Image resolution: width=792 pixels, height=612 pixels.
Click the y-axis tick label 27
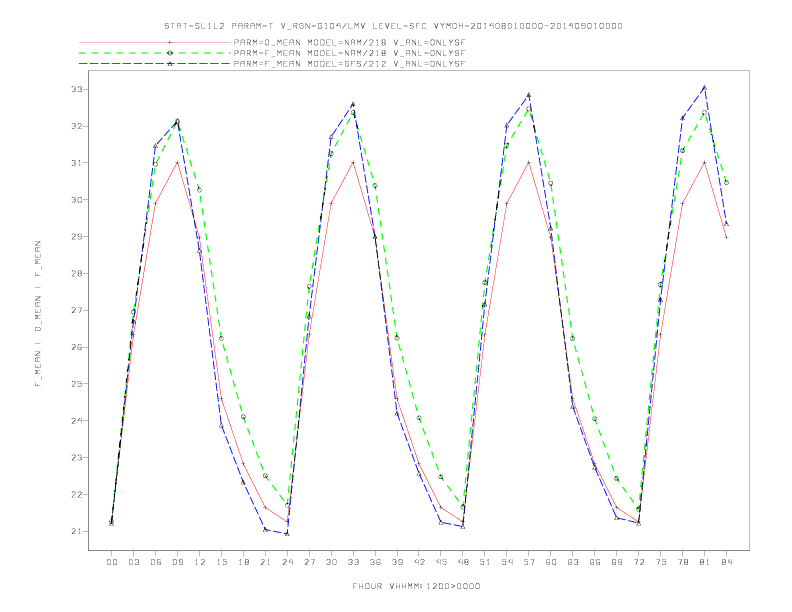pyautogui.click(x=77, y=311)
